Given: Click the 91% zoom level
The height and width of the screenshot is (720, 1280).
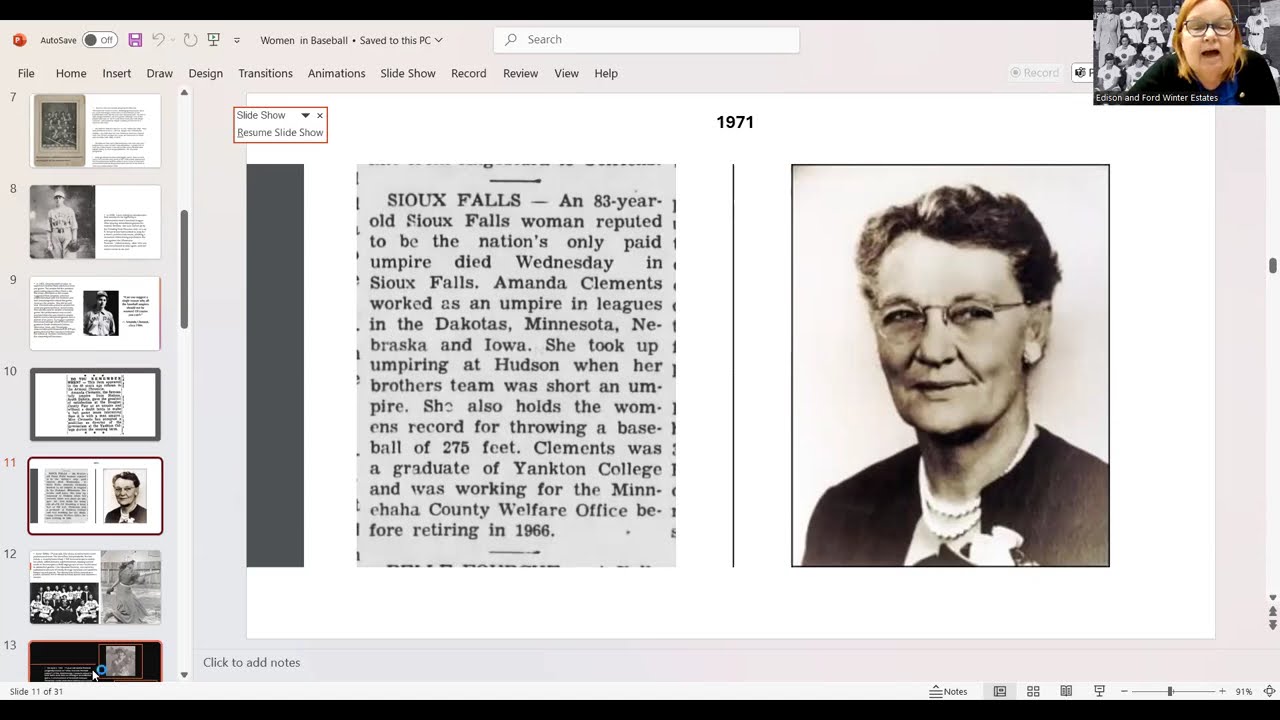Looking at the screenshot, I should (x=1244, y=691).
